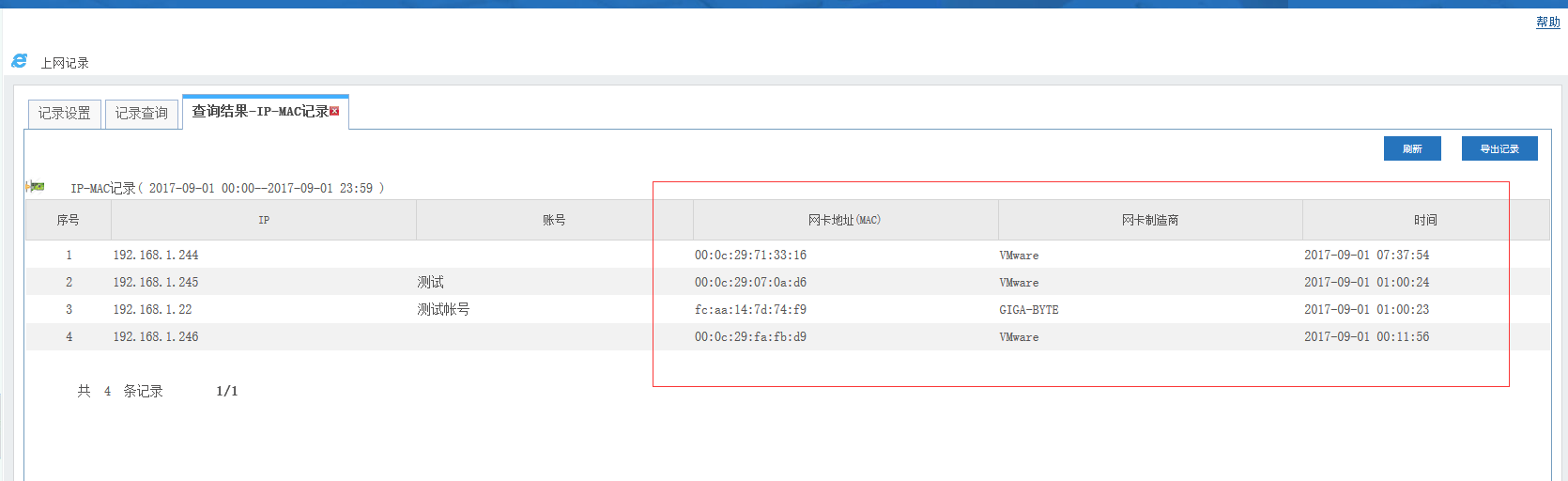Sort by the 时间 column header
The image size is (1568, 481).
click(1425, 220)
